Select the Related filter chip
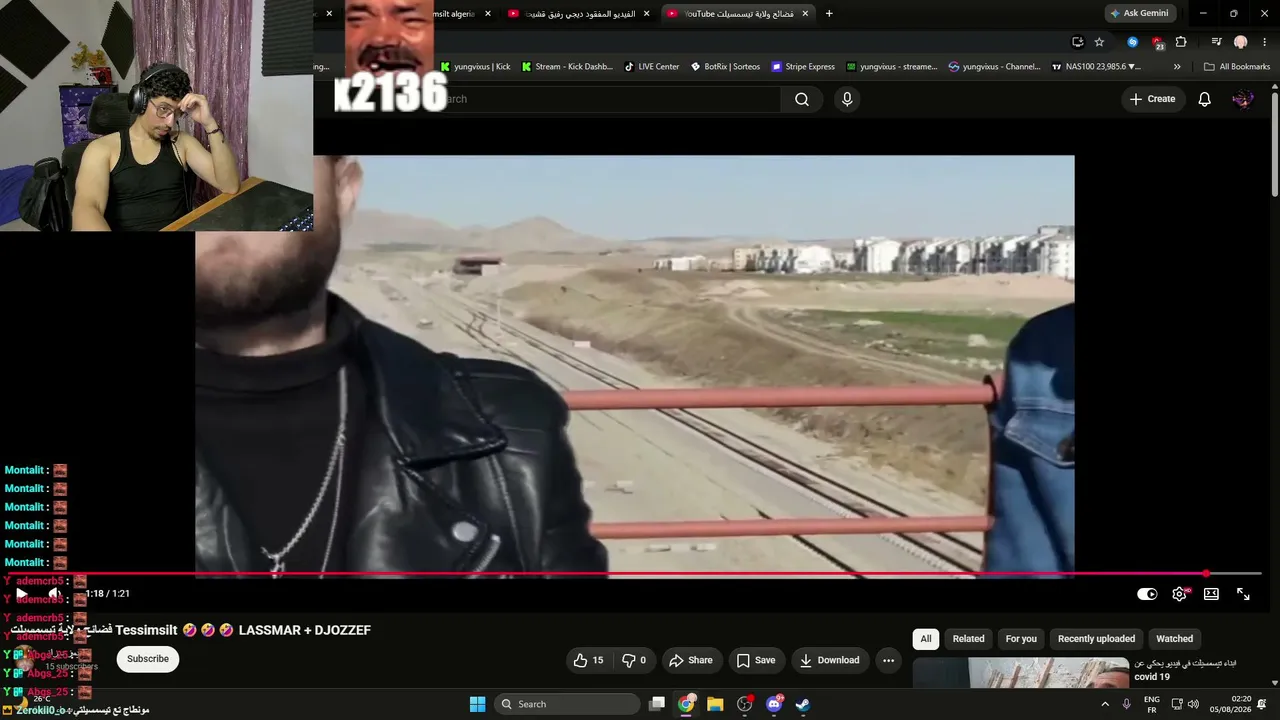 (x=968, y=639)
